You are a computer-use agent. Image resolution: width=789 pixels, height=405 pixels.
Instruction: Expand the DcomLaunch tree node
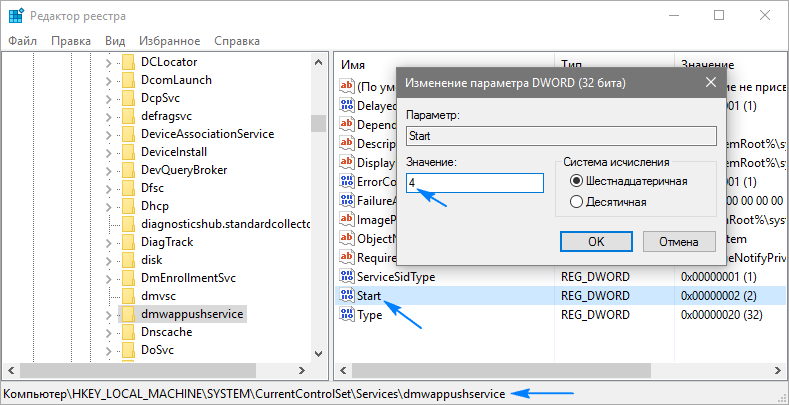108,81
